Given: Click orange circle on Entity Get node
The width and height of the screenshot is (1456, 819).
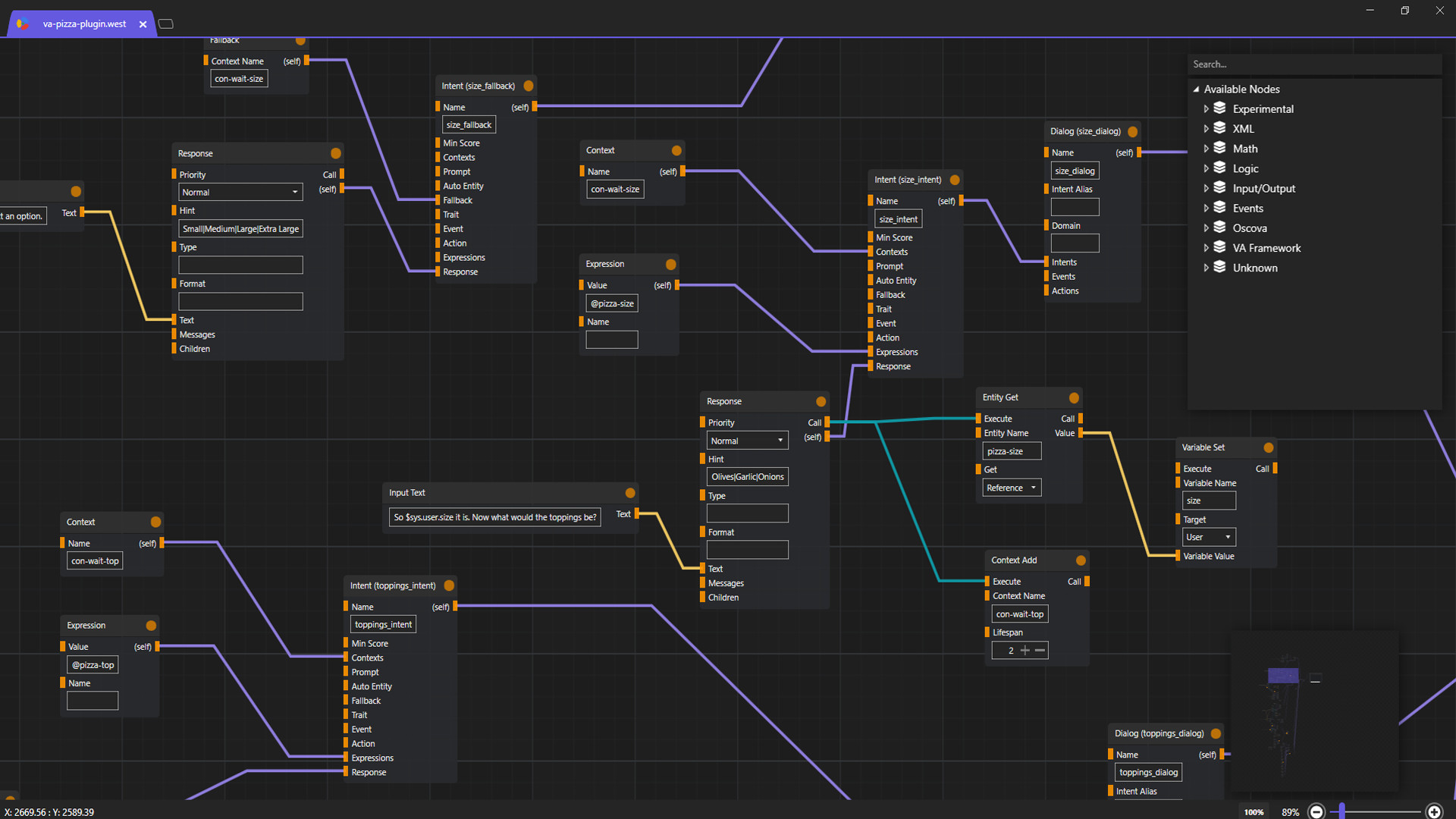Looking at the screenshot, I should click(1074, 397).
